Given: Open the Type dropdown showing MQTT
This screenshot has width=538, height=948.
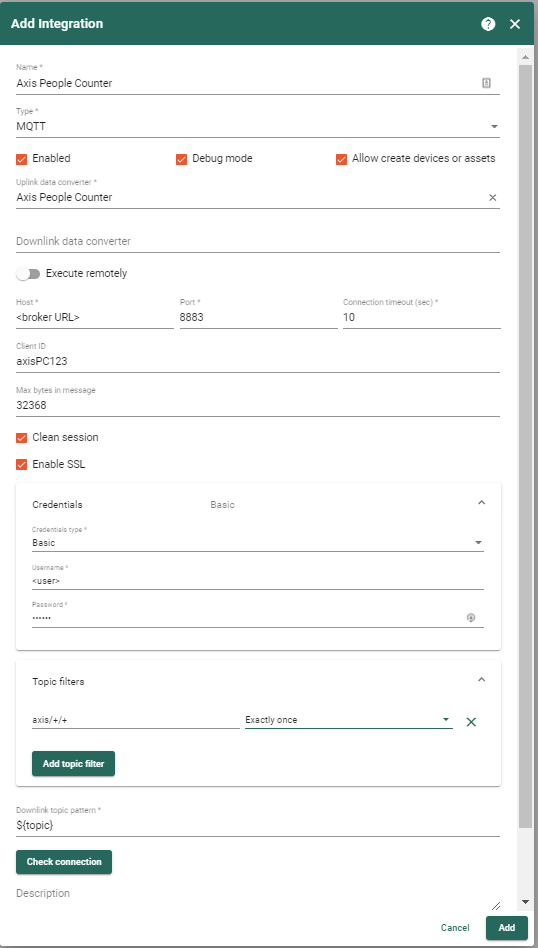Looking at the screenshot, I should point(258,126).
